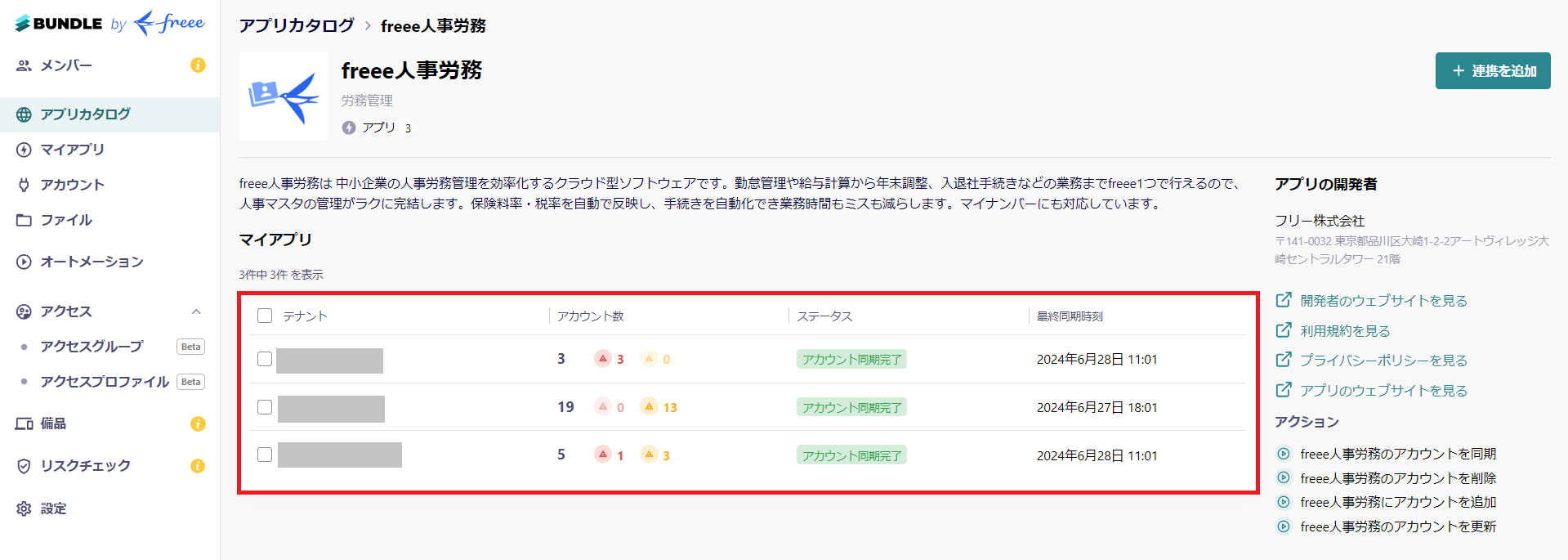
Task: Click the external-link icon for 利用規約を見る
Action: pyautogui.click(x=1284, y=330)
